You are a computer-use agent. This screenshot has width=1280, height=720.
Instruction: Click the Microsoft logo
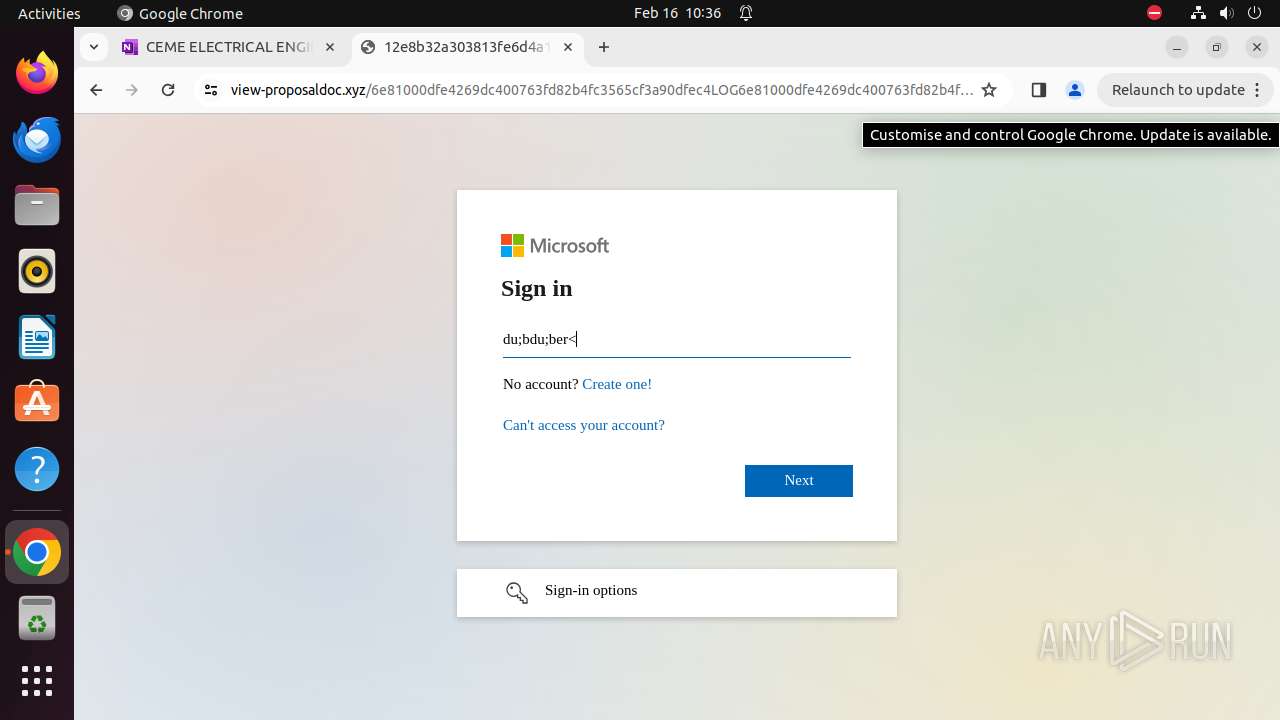pyautogui.click(x=555, y=245)
